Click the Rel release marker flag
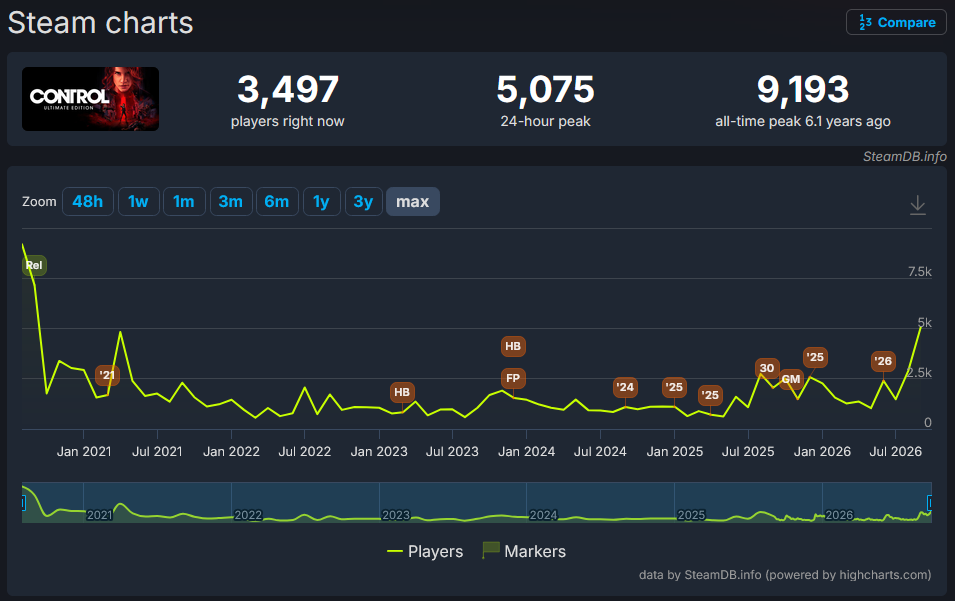 (x=34, y=265)
